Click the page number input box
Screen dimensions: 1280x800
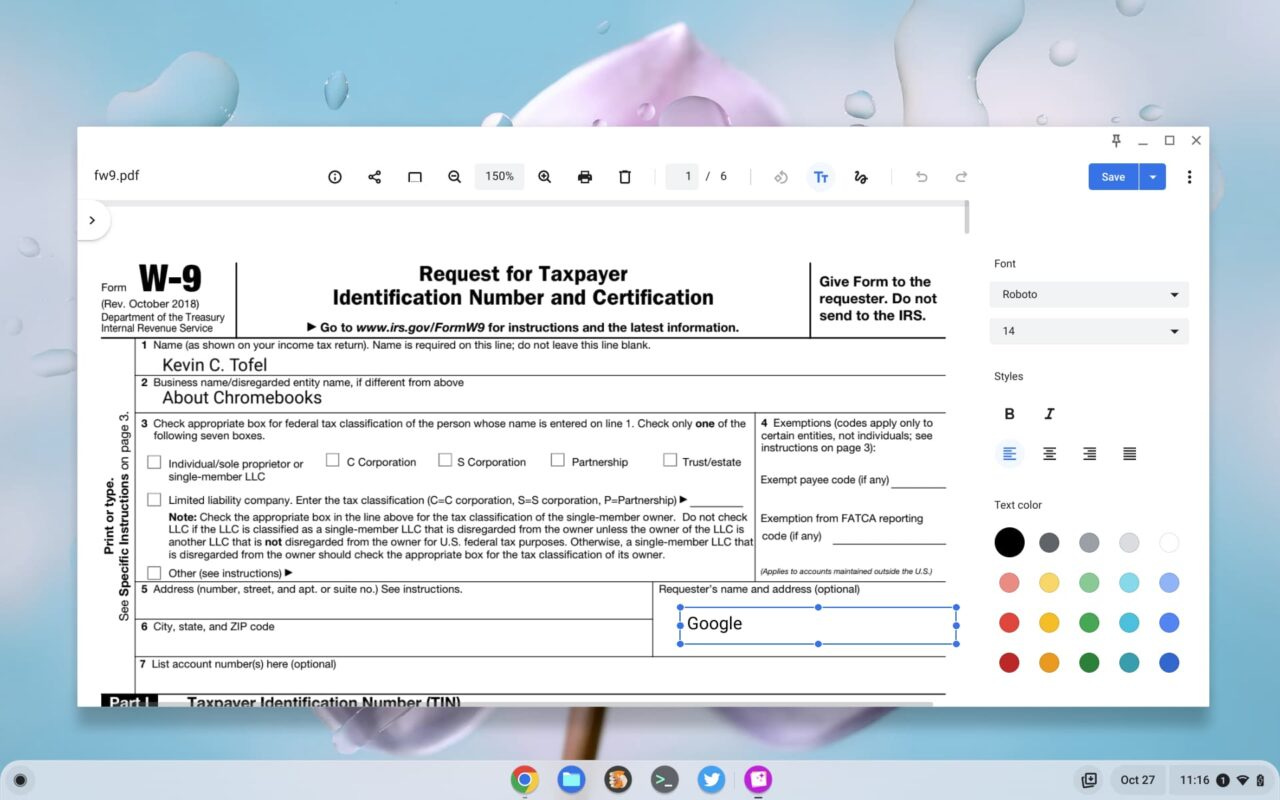coord(683,177)
